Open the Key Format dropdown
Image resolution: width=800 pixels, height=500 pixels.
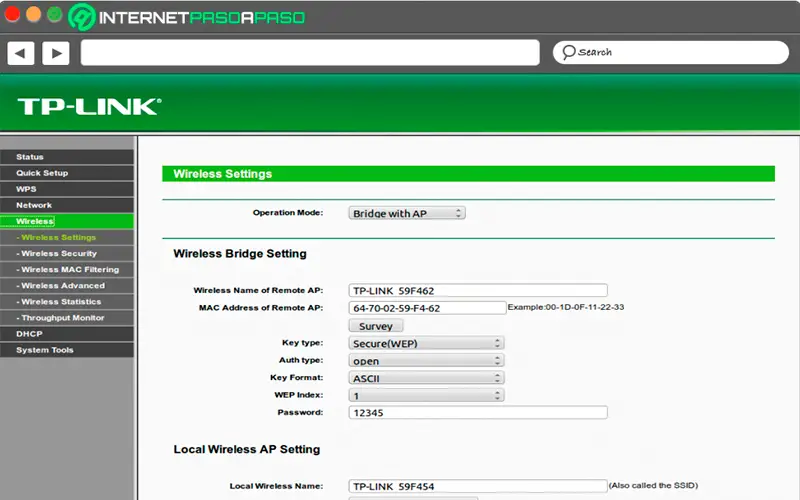click(426, 378)
